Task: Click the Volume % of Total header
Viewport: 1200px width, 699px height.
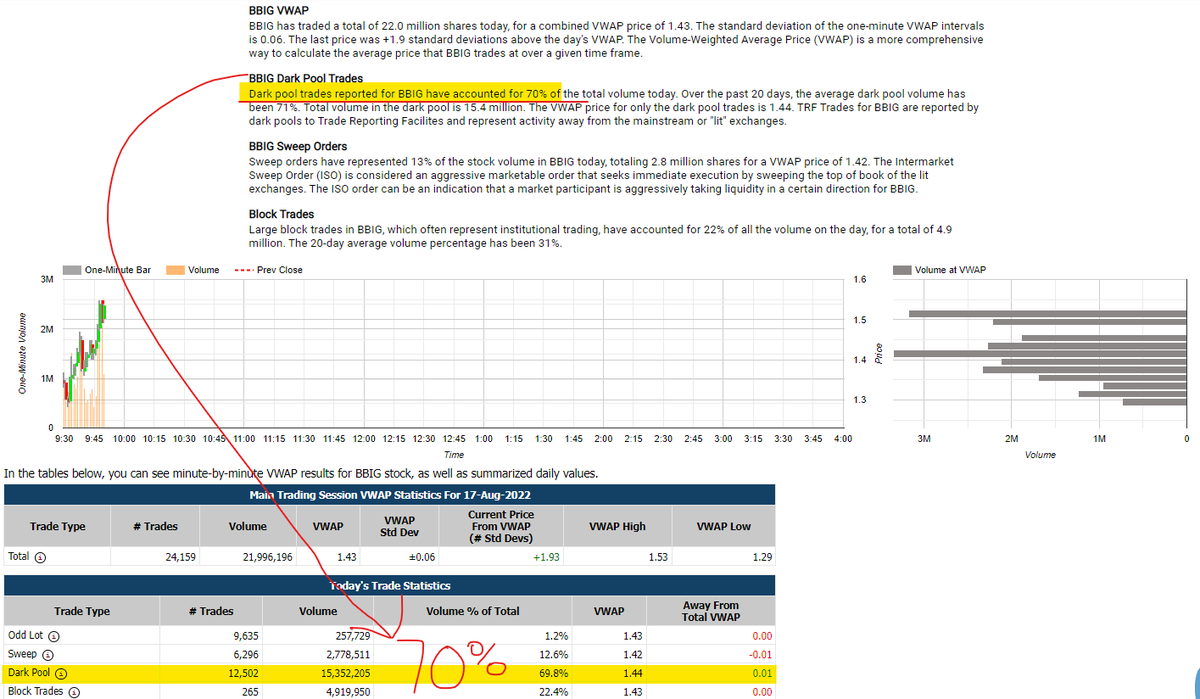Action: point(473,611)
